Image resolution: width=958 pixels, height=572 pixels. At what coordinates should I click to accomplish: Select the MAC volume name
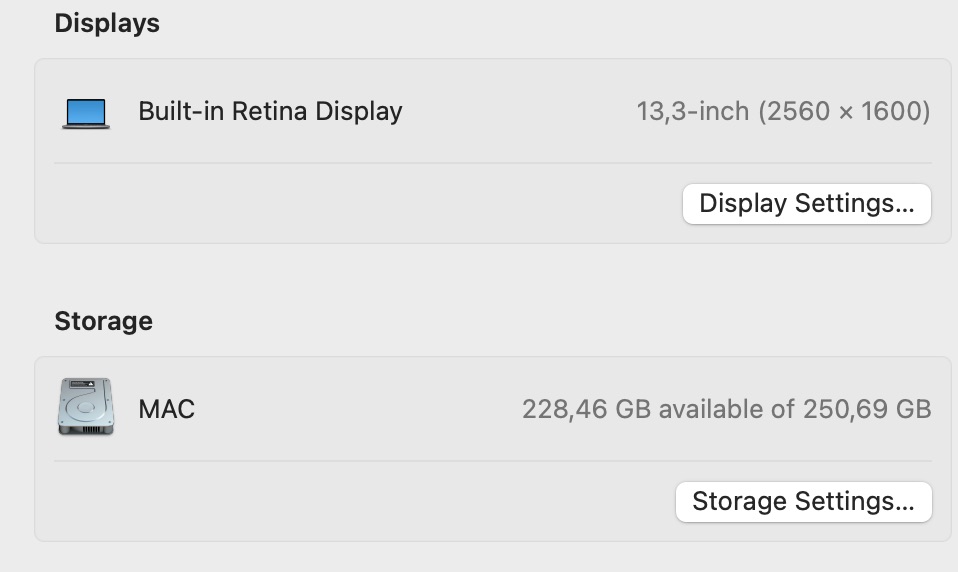click(166, 409)
